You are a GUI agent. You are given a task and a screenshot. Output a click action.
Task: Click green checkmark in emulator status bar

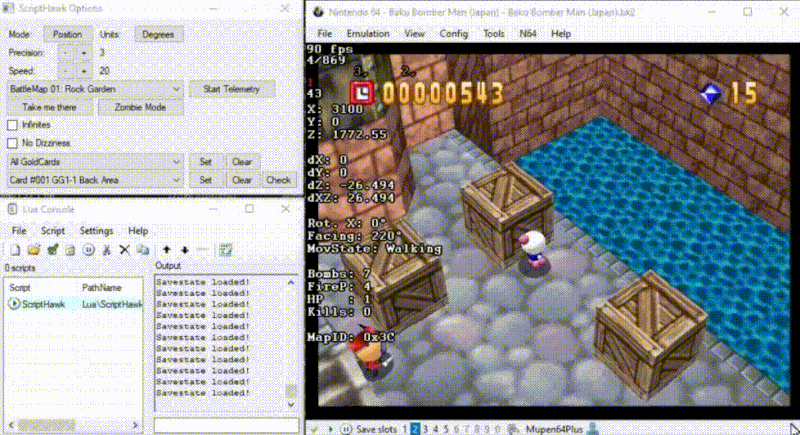tap(314, 429)
